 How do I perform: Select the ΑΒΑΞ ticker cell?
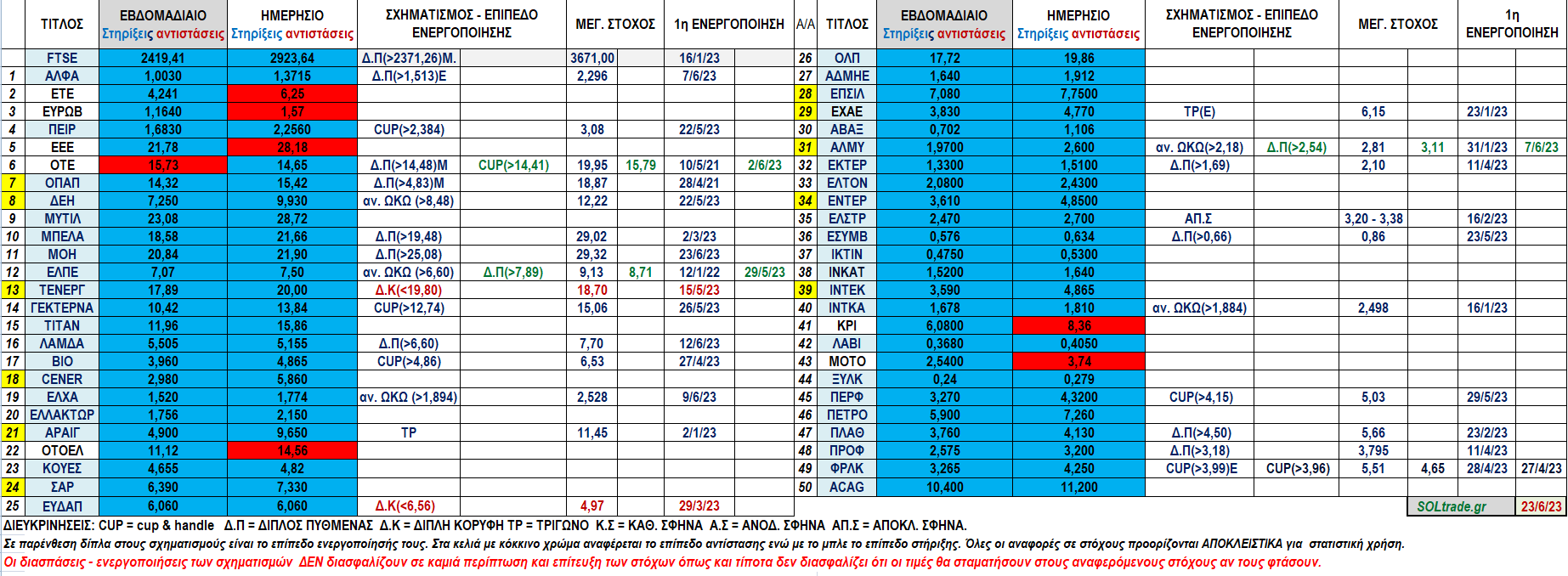click(x=847, y=129)
